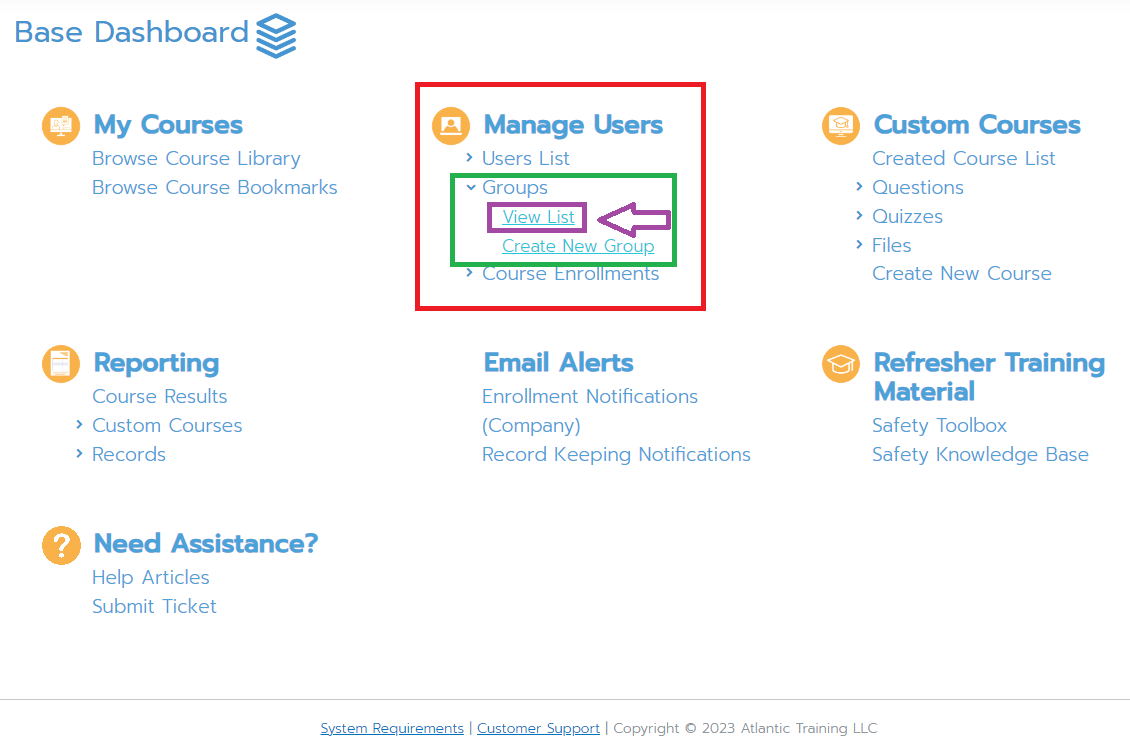Click the Custom Courses monitor icon

click(840, 125)
